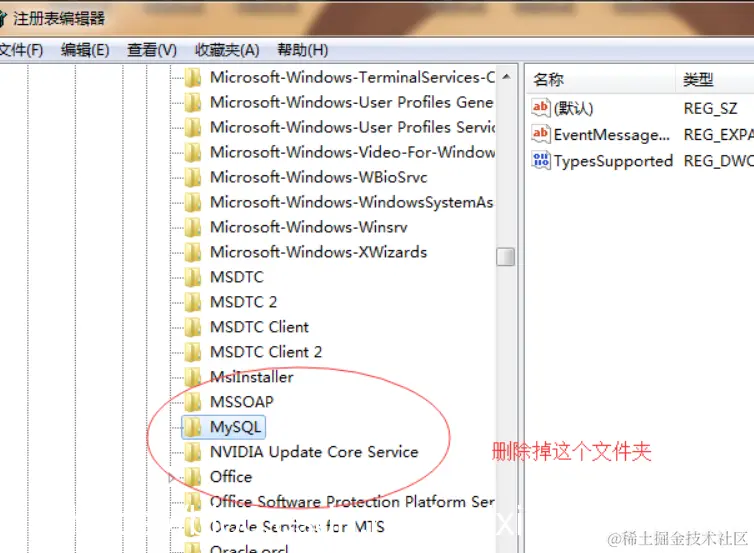This screenshot has width=754, height=553.
Task: Click the MSDTC 2 folder icon
Action: pyautogui.click(x=193, y=302)
